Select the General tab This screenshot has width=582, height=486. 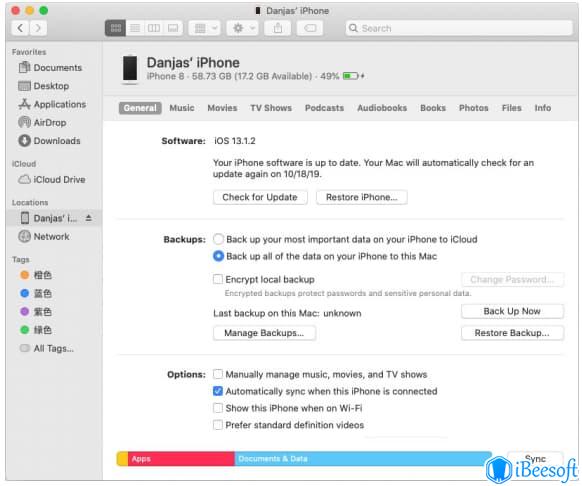coord(140,108)
